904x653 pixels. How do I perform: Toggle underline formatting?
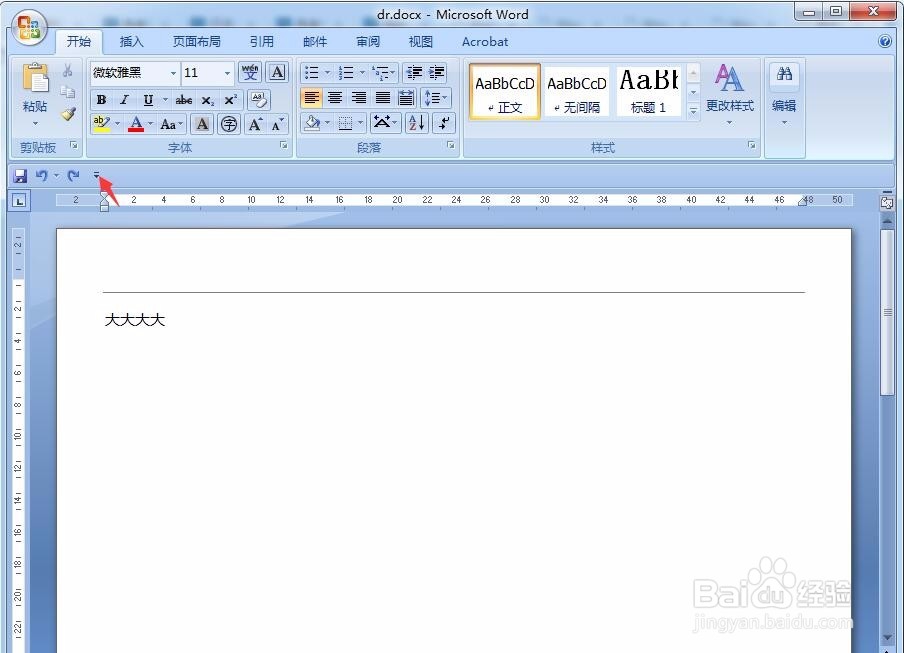click(148, 100)
